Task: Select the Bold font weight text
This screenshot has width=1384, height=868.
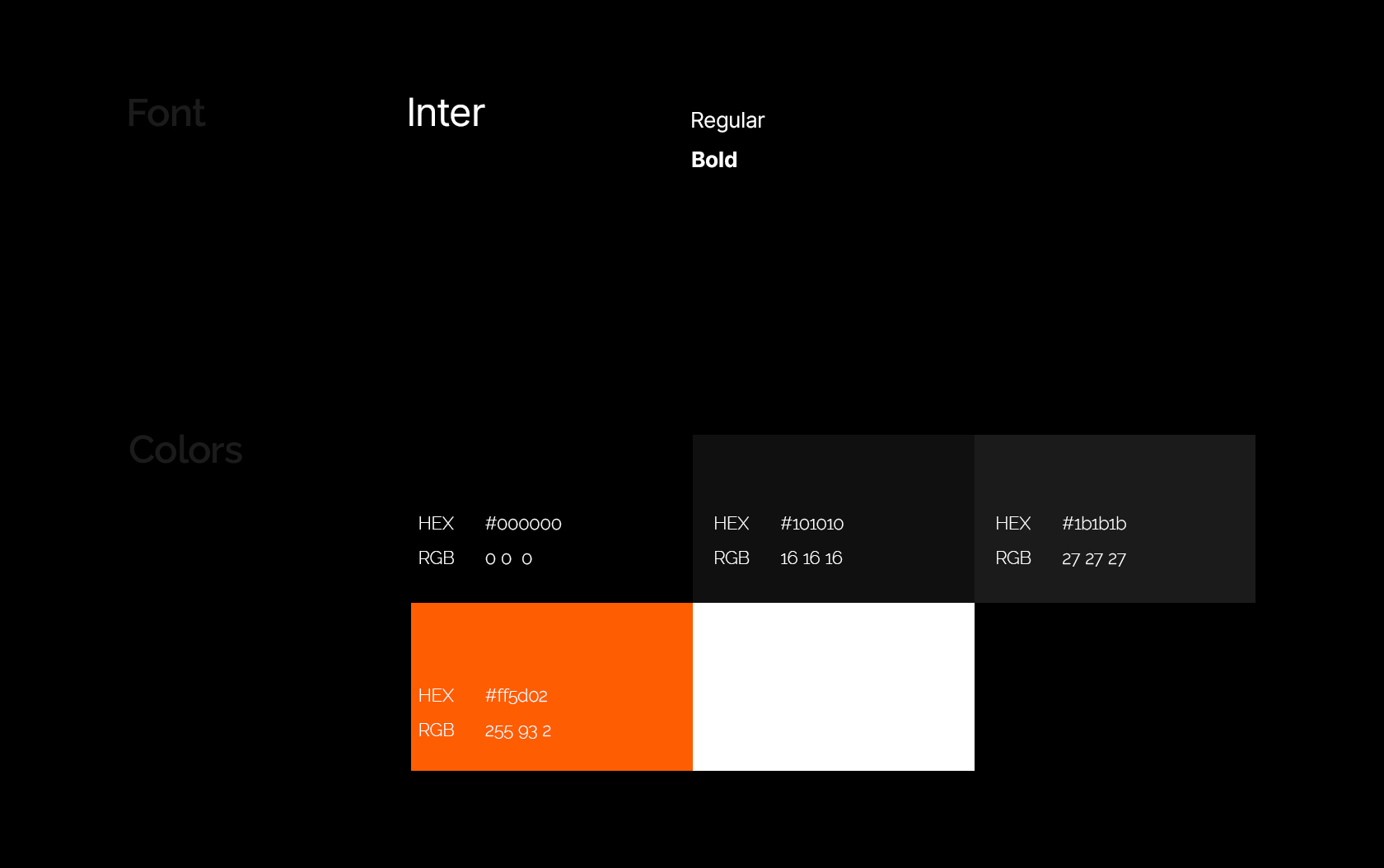Action: tap(714, 160)
